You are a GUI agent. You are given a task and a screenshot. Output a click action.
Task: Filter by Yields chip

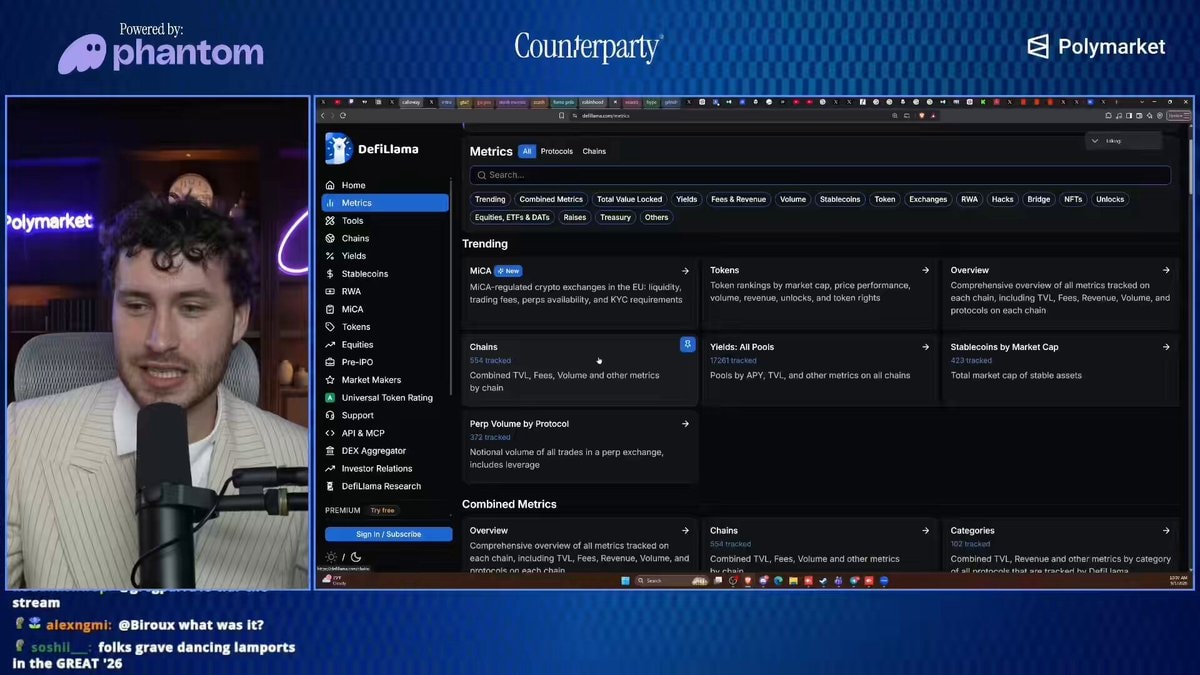point(687,199)
